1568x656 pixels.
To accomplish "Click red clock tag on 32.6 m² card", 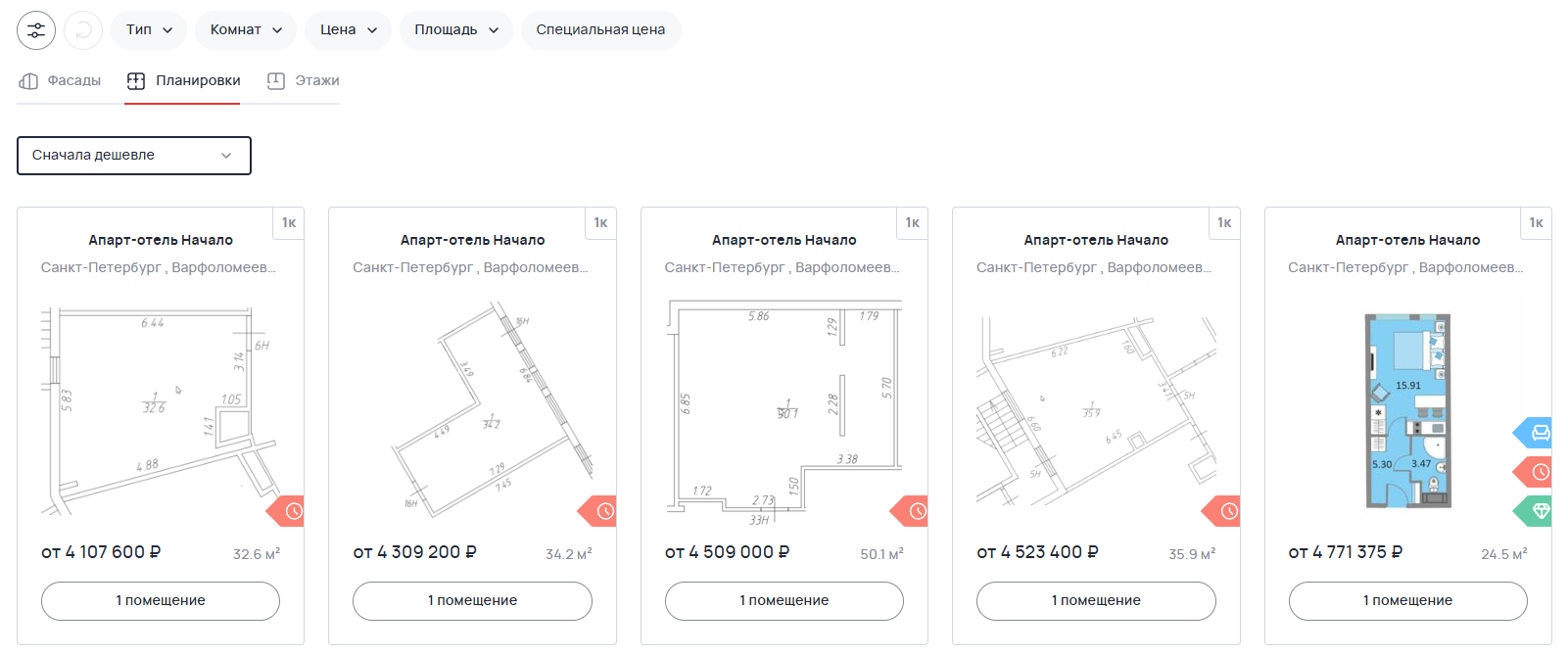I will (x=292, y=511).
